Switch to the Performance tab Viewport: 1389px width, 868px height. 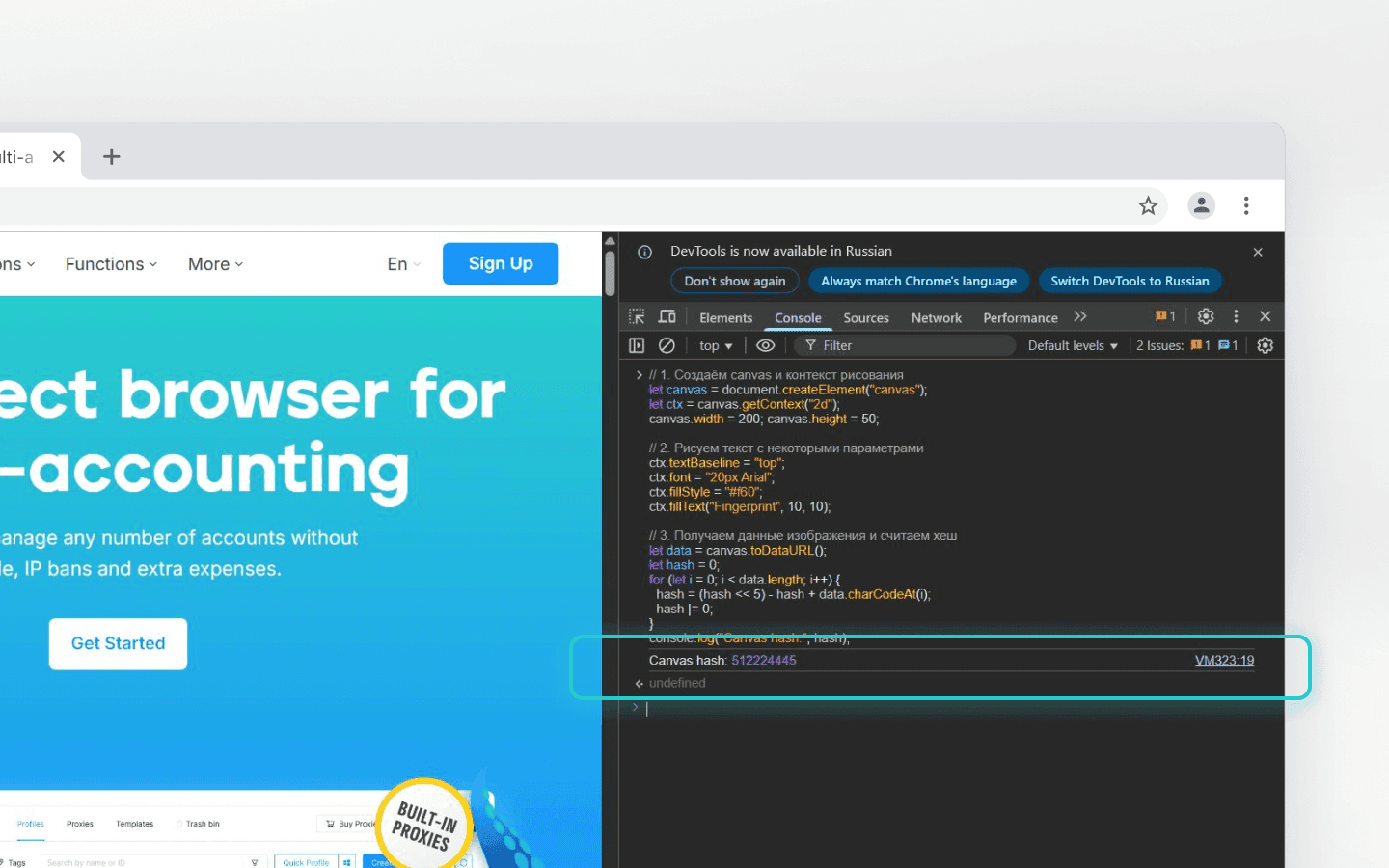click(1021, 318)
